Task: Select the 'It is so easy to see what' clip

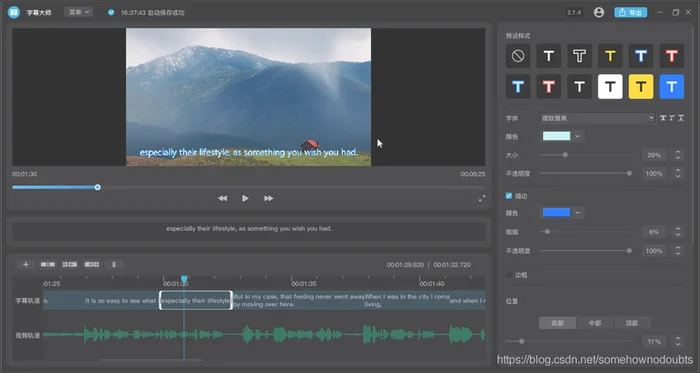Action: pos(121,300)
